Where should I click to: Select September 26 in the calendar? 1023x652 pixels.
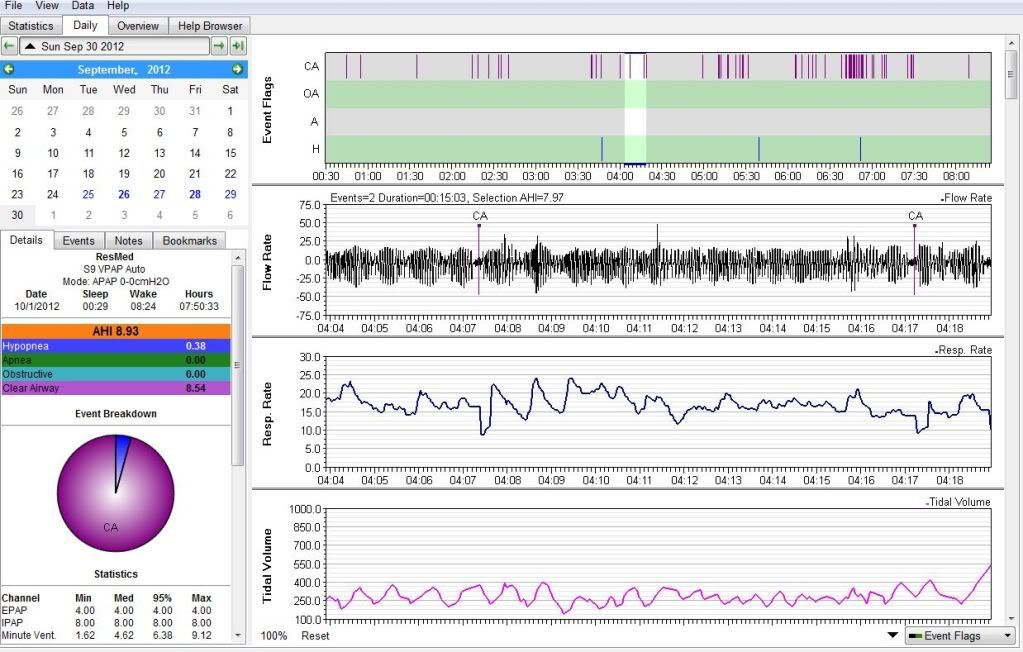pyautogui.click(x=124, y=194)
